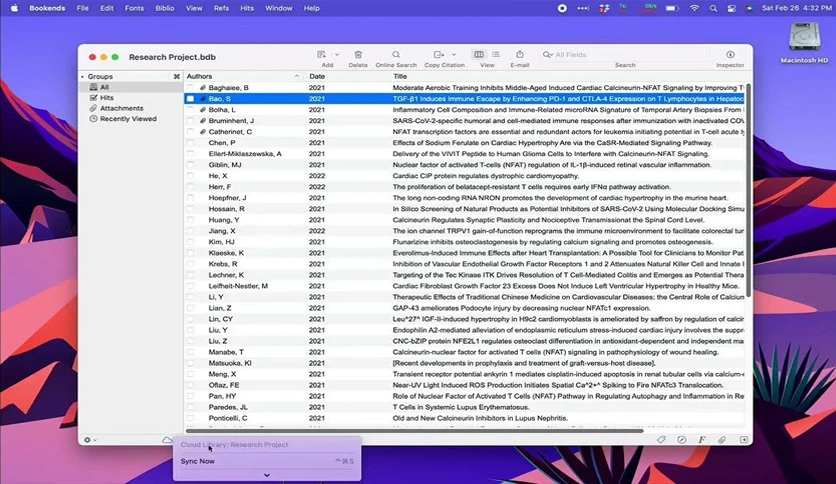Switch to list view icon
This screenshot has width=836, height=484.
496,54
